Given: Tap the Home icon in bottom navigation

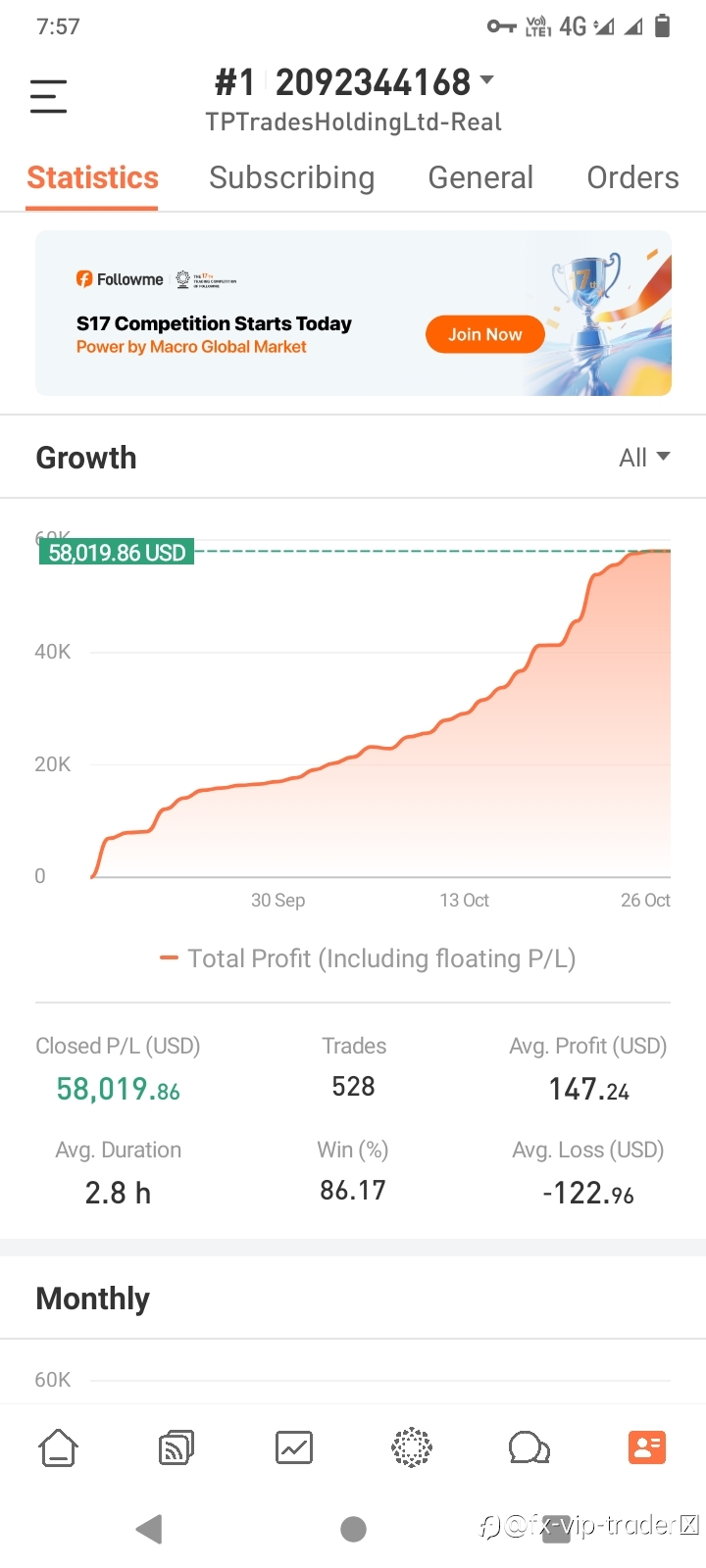Looking at the screenshot, I should coord(58,1447).
